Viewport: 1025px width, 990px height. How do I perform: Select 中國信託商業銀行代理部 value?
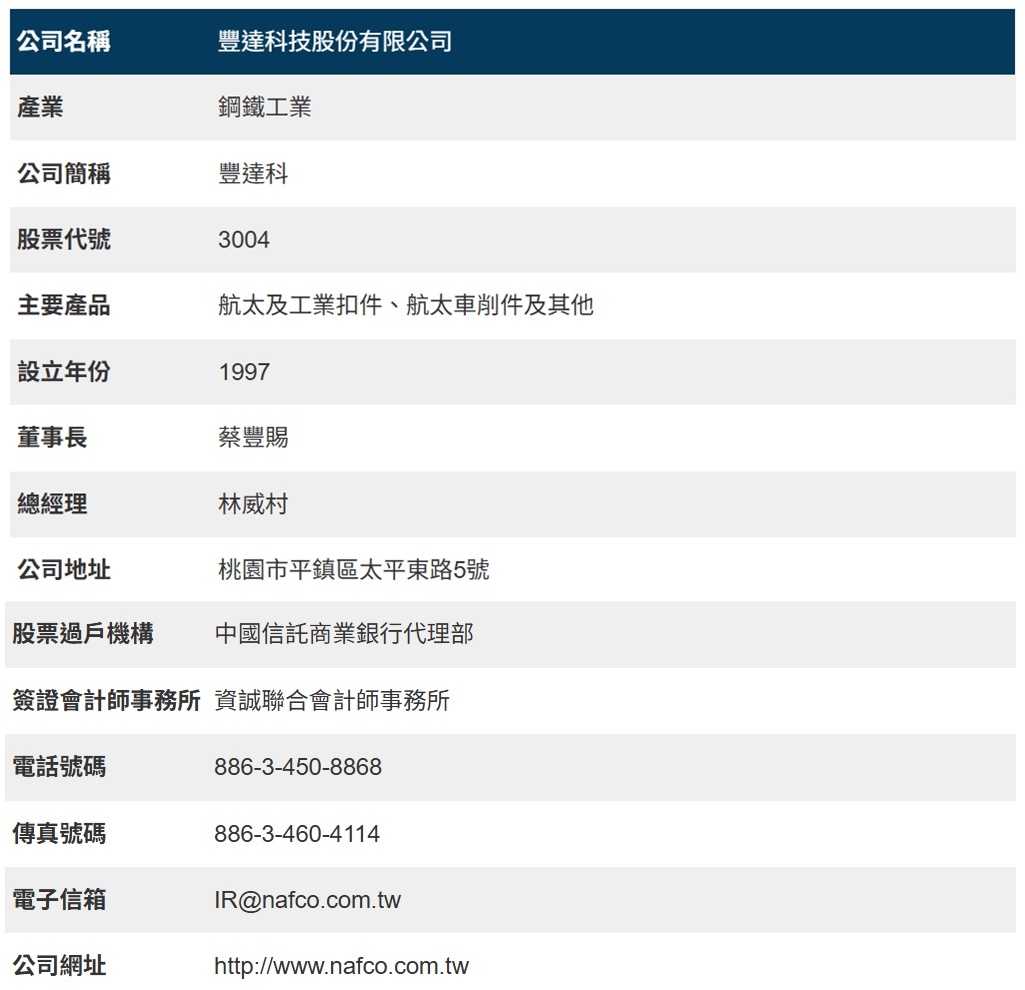click(344, 634)
